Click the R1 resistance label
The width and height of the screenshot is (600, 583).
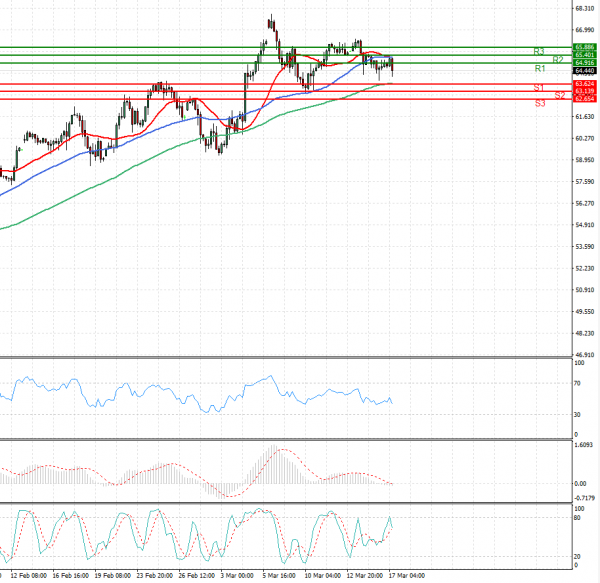pos(540,68)
